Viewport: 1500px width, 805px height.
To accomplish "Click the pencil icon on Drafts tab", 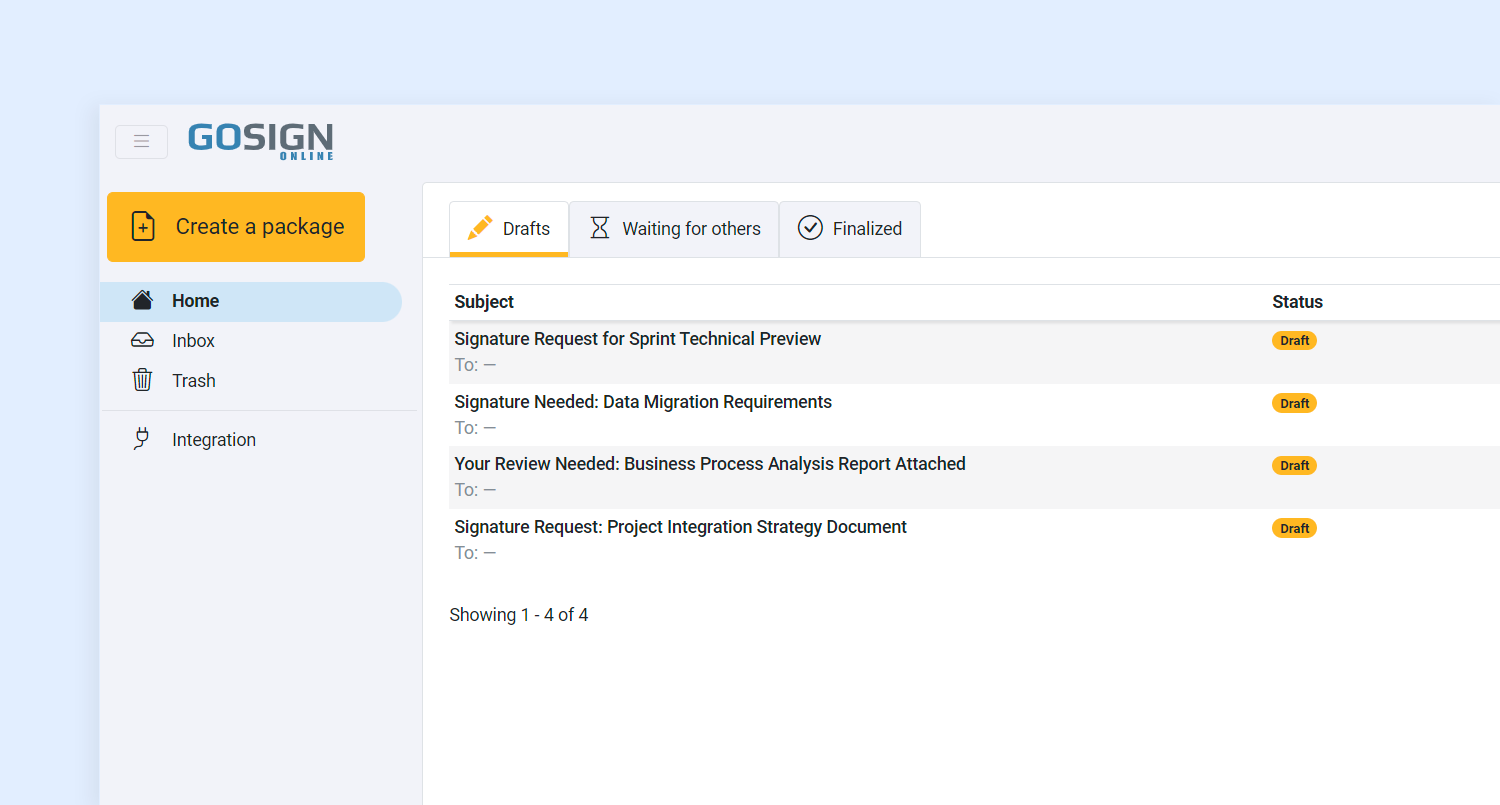I will 480,228.
